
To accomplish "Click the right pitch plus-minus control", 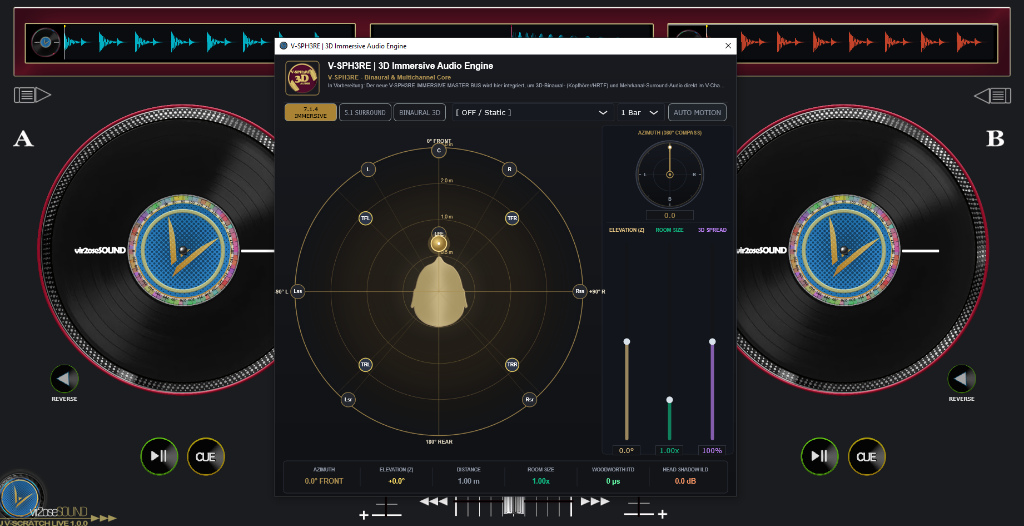I will coord(645,509).
